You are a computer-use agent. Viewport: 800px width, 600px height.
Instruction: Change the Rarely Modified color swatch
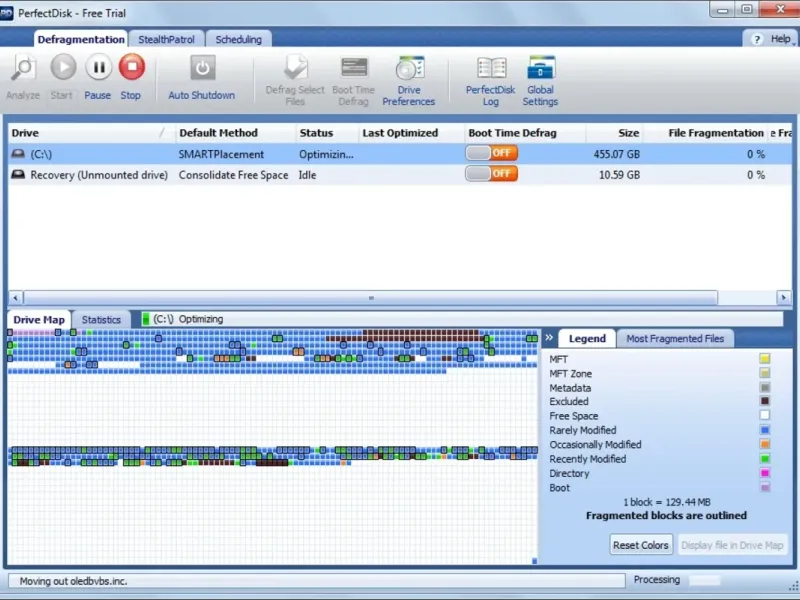[x=764, y=430]
